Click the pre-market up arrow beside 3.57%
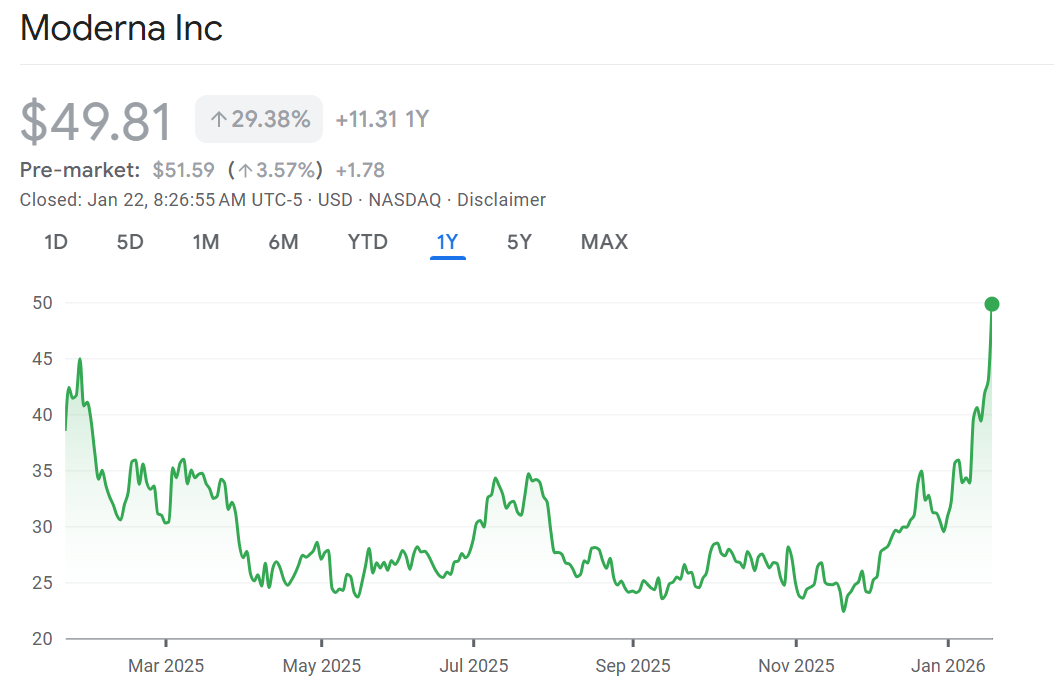 tap(244, 170)
